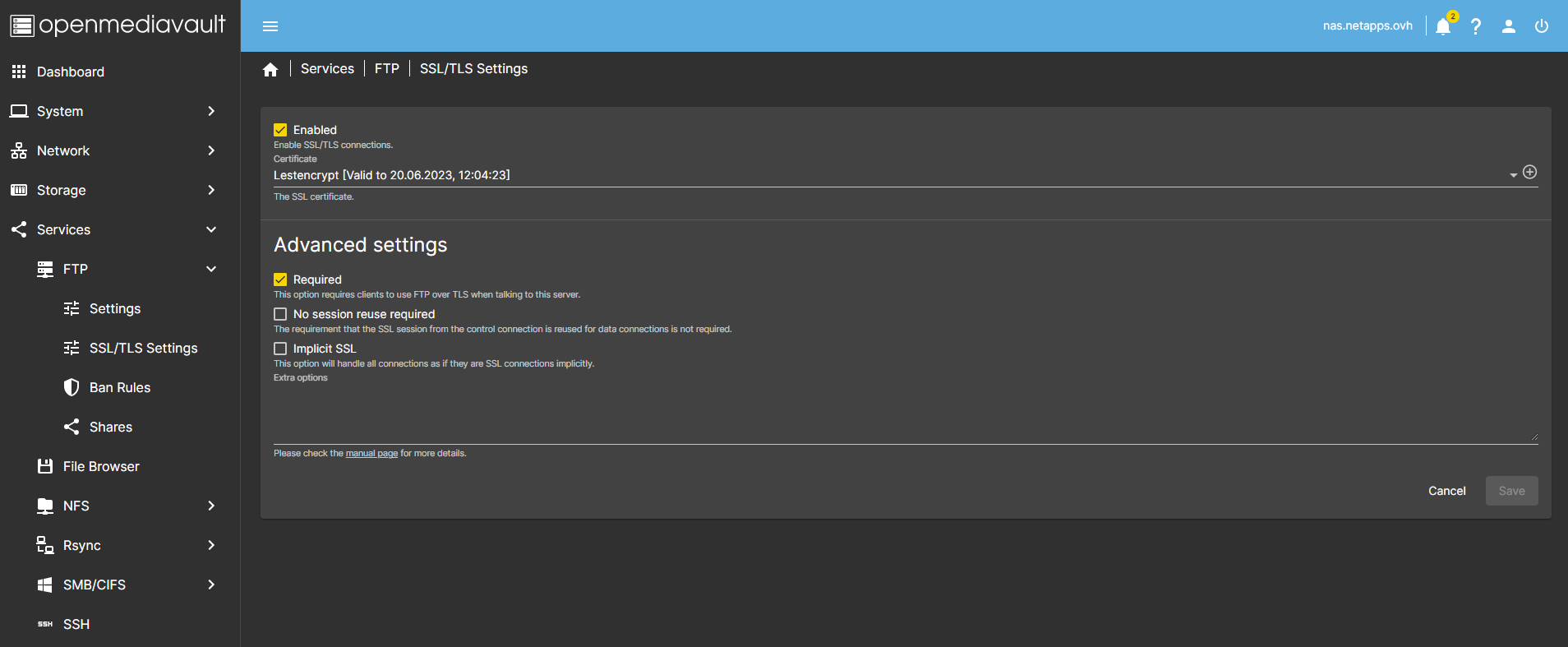The height and width of the screenshot is (647, 1568).
Task: Click the power icon in header
Action: [1542, 26]
